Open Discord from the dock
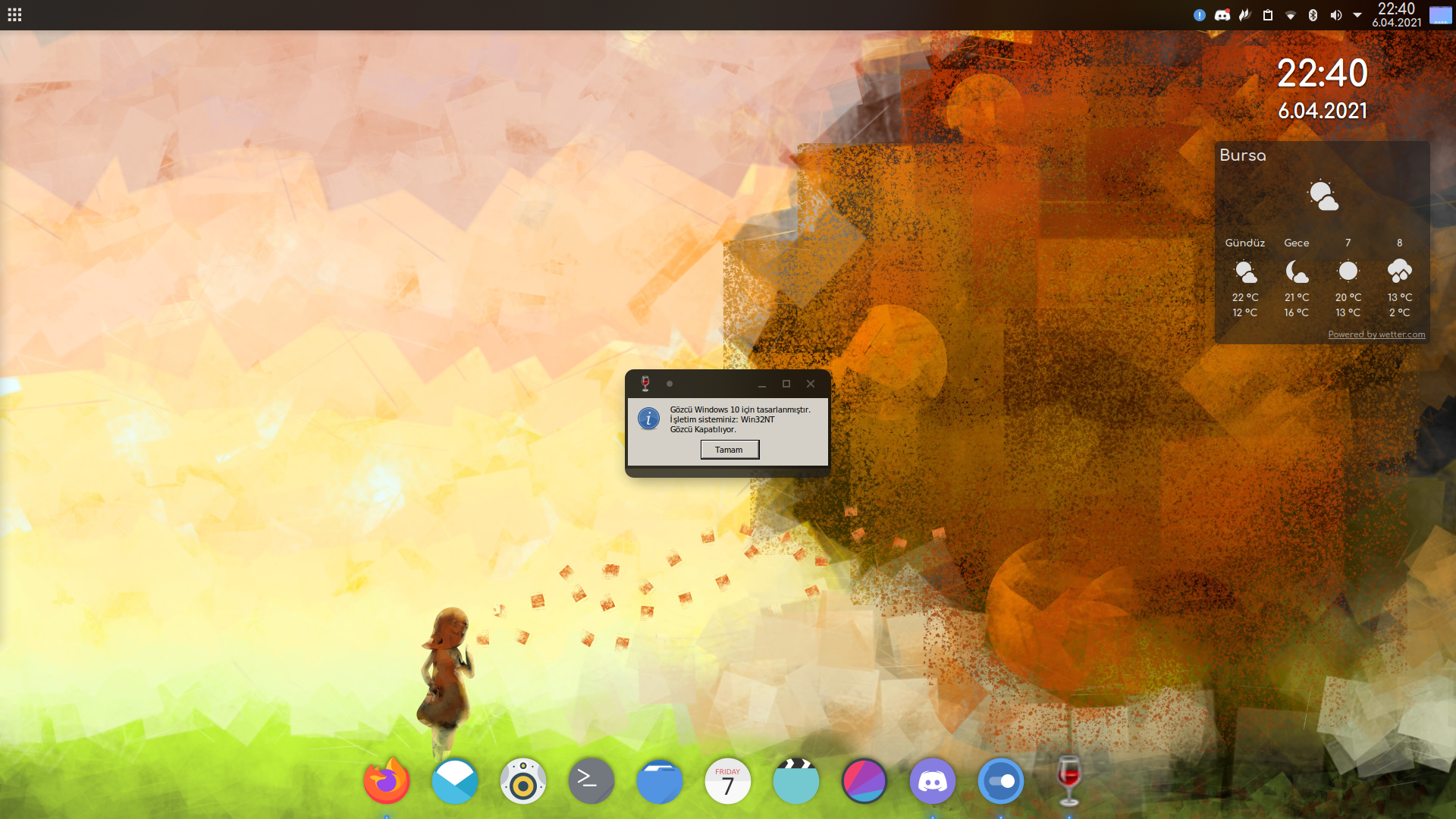This screenshot has width=1456, height=819. coord(933,781)
